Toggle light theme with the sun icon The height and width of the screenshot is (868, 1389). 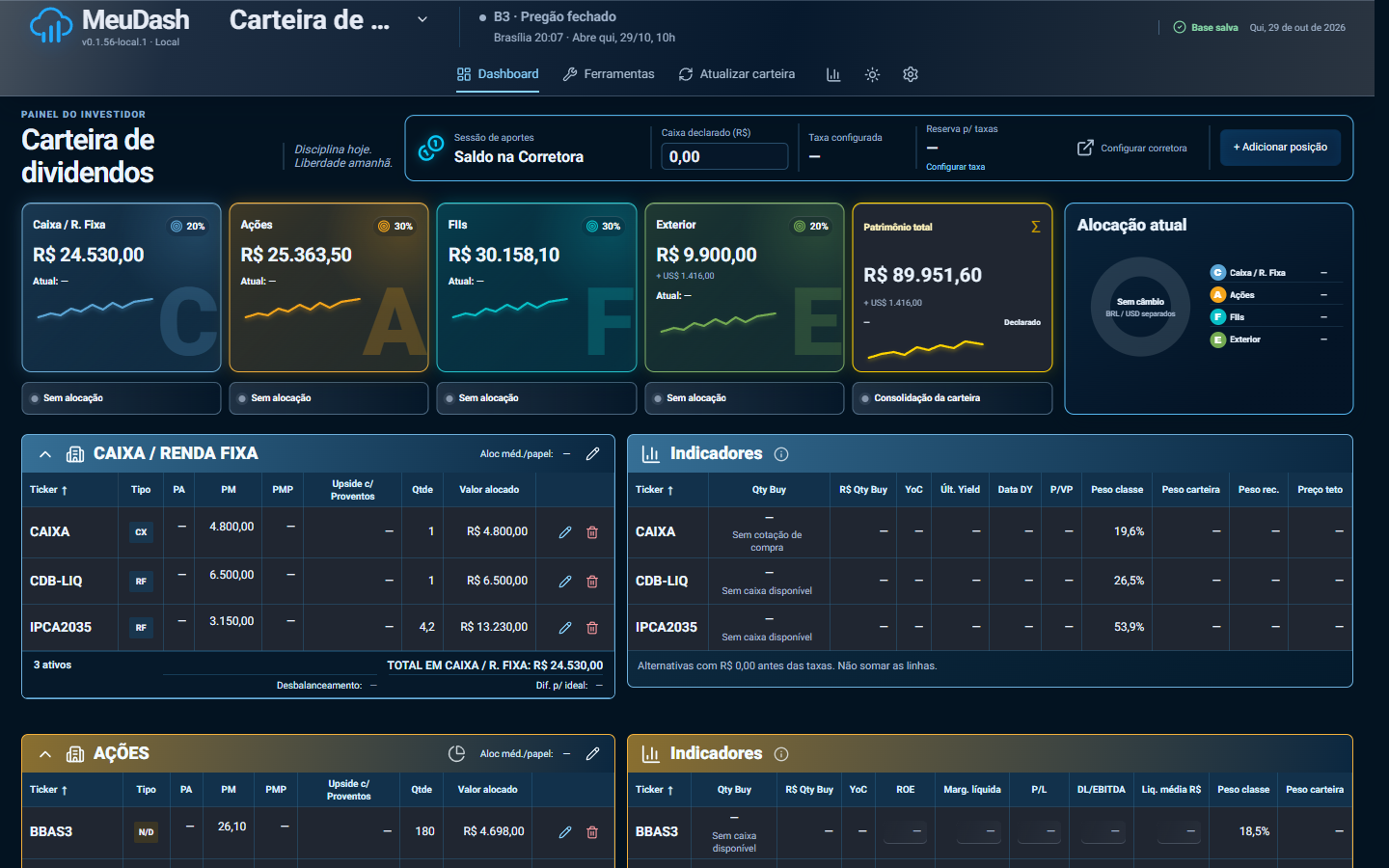pyautogui.click(x=872, y=74)
